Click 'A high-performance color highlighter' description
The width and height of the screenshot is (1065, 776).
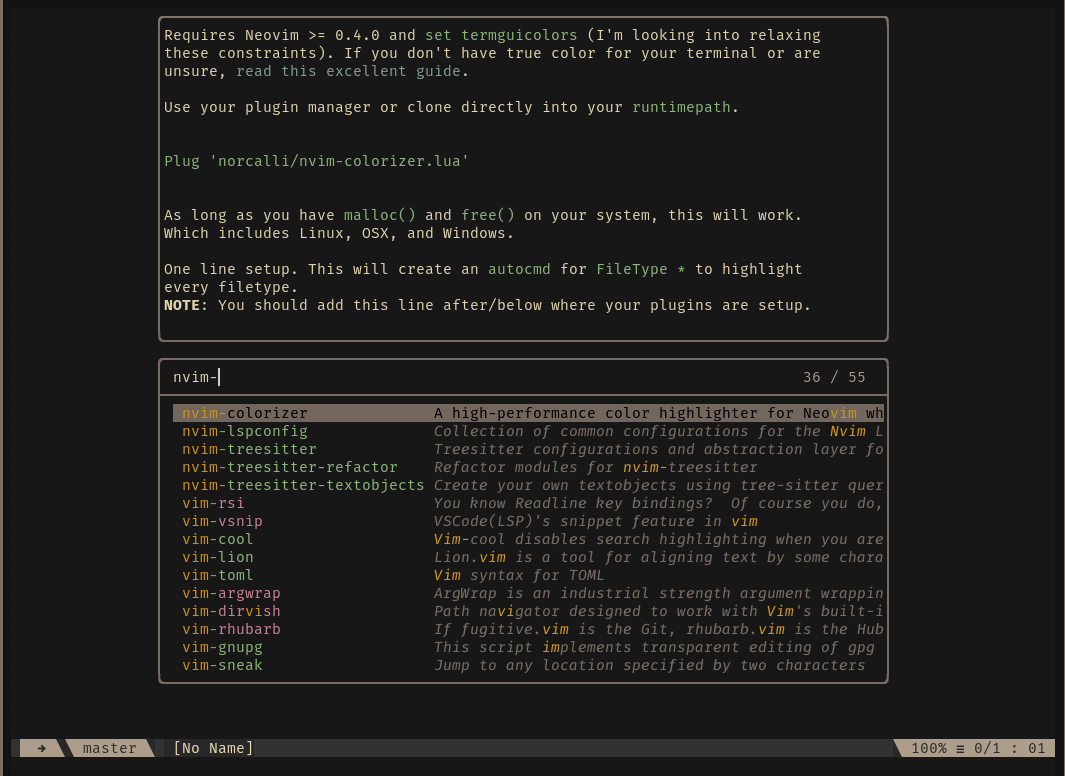click(x=658, y=413)
